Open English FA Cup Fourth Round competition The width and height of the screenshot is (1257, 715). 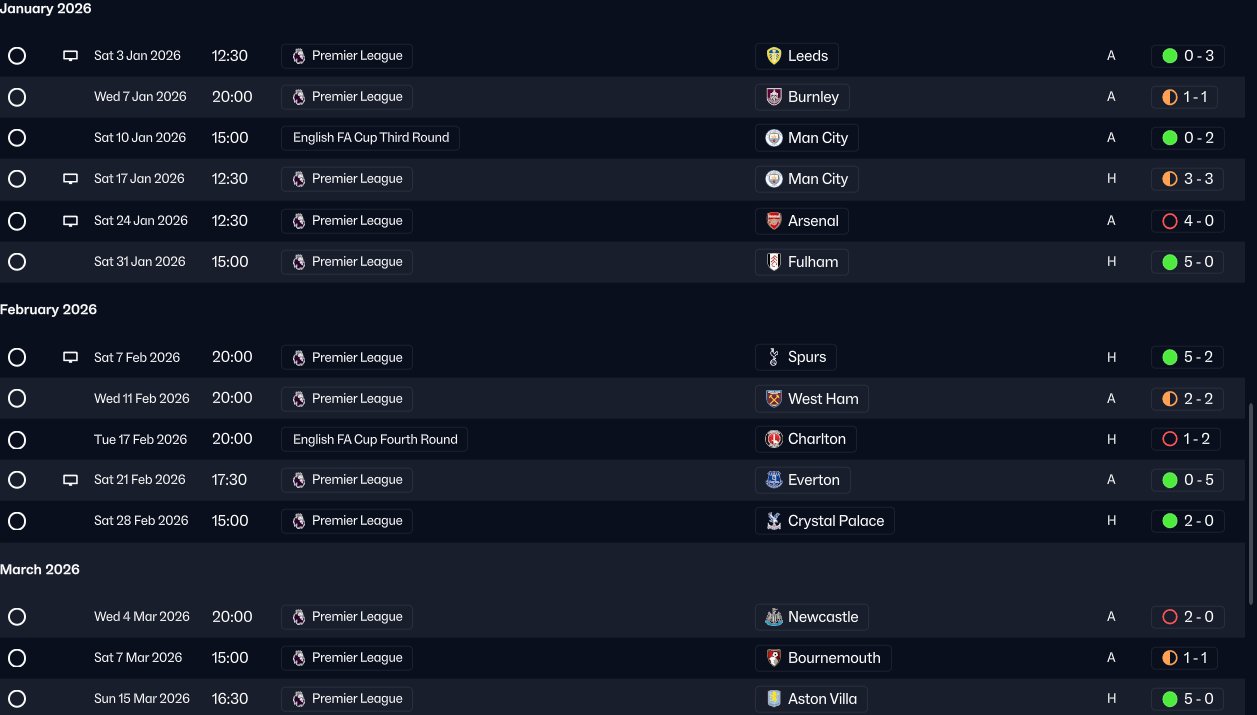coord(375,439)
